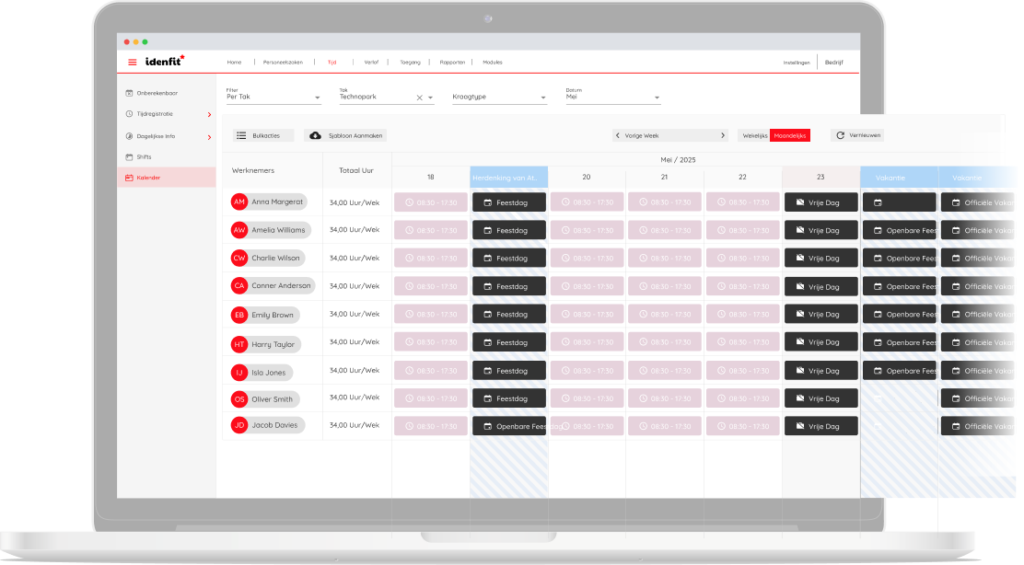Click Anna Margerat's red AM avatar

239,202
